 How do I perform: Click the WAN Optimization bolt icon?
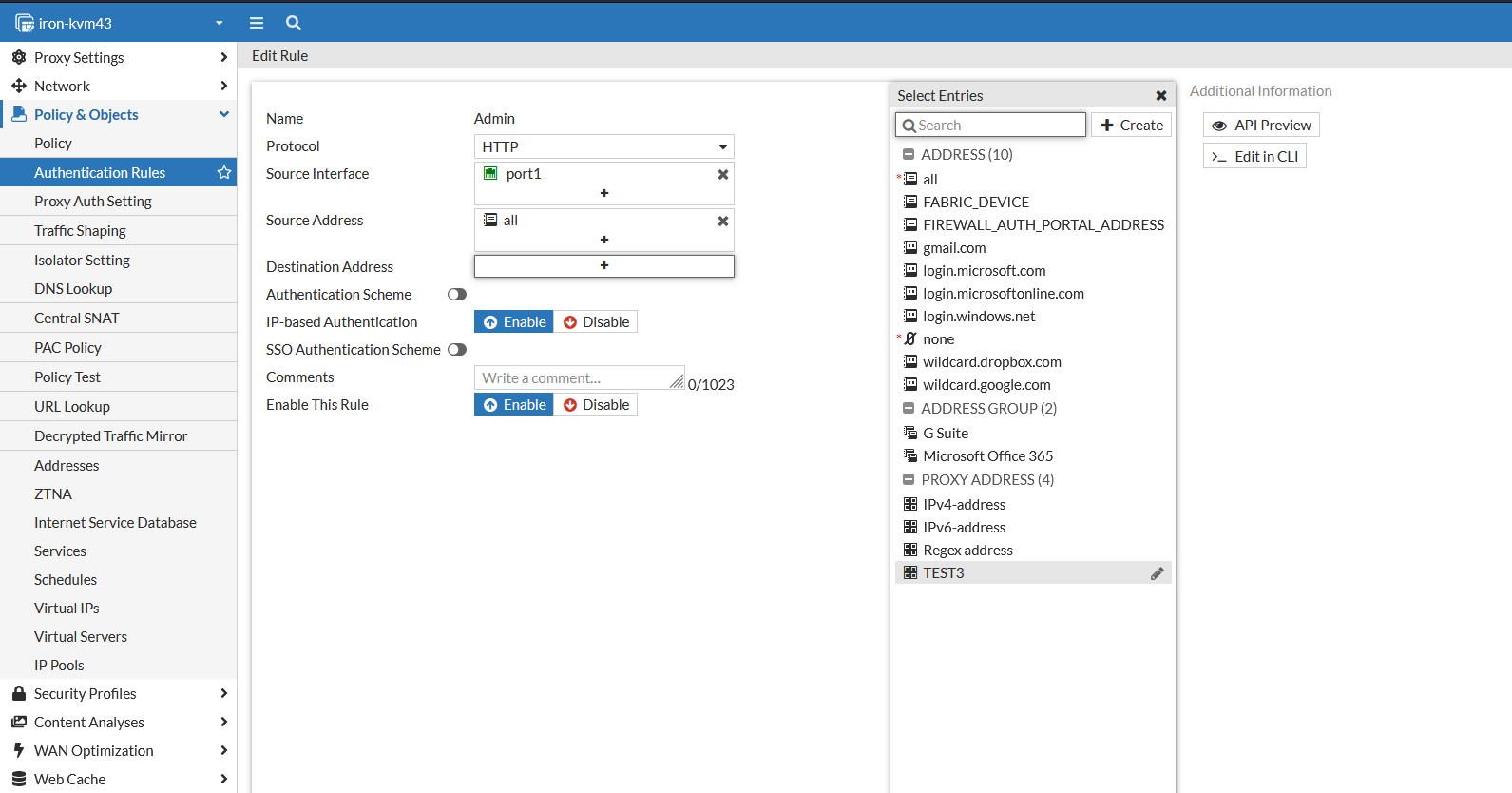click(x=19, y=750)
